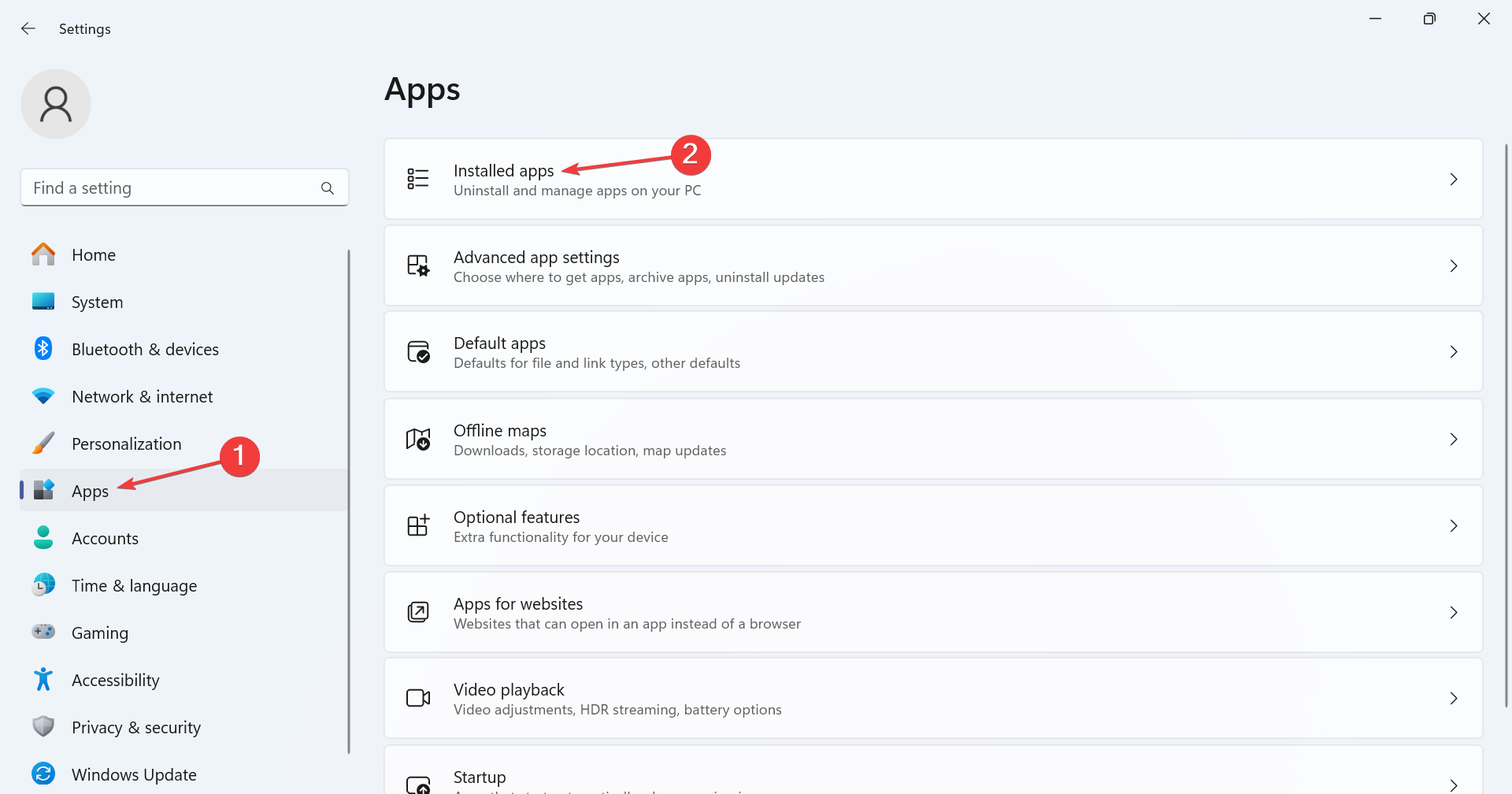Select Network & internet

point(183,396)
